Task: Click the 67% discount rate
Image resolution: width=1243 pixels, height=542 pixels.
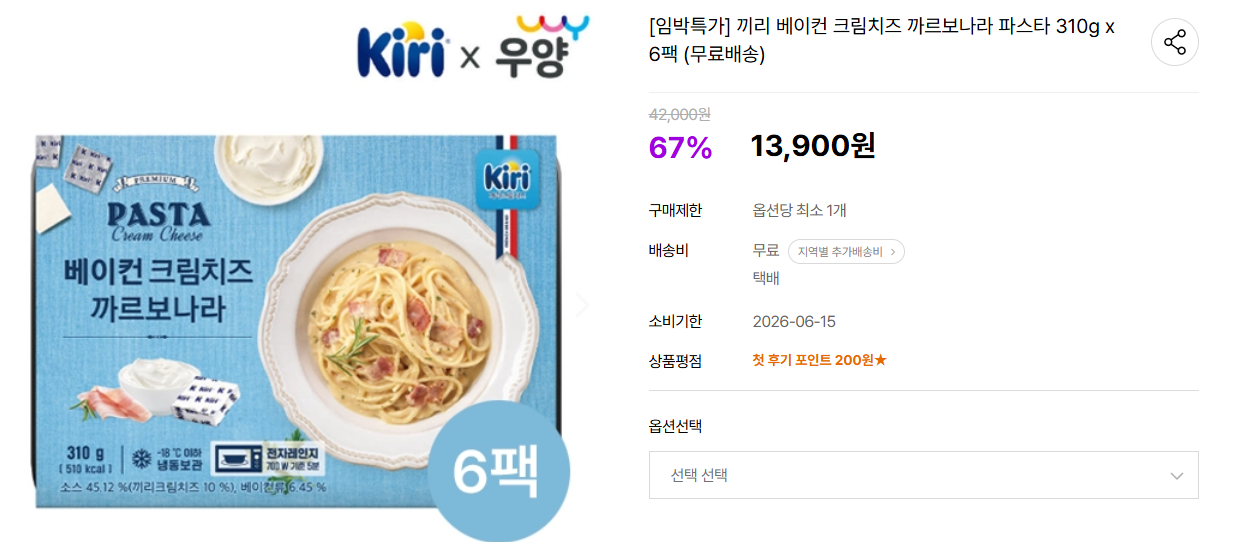Action: pos(680,148)
